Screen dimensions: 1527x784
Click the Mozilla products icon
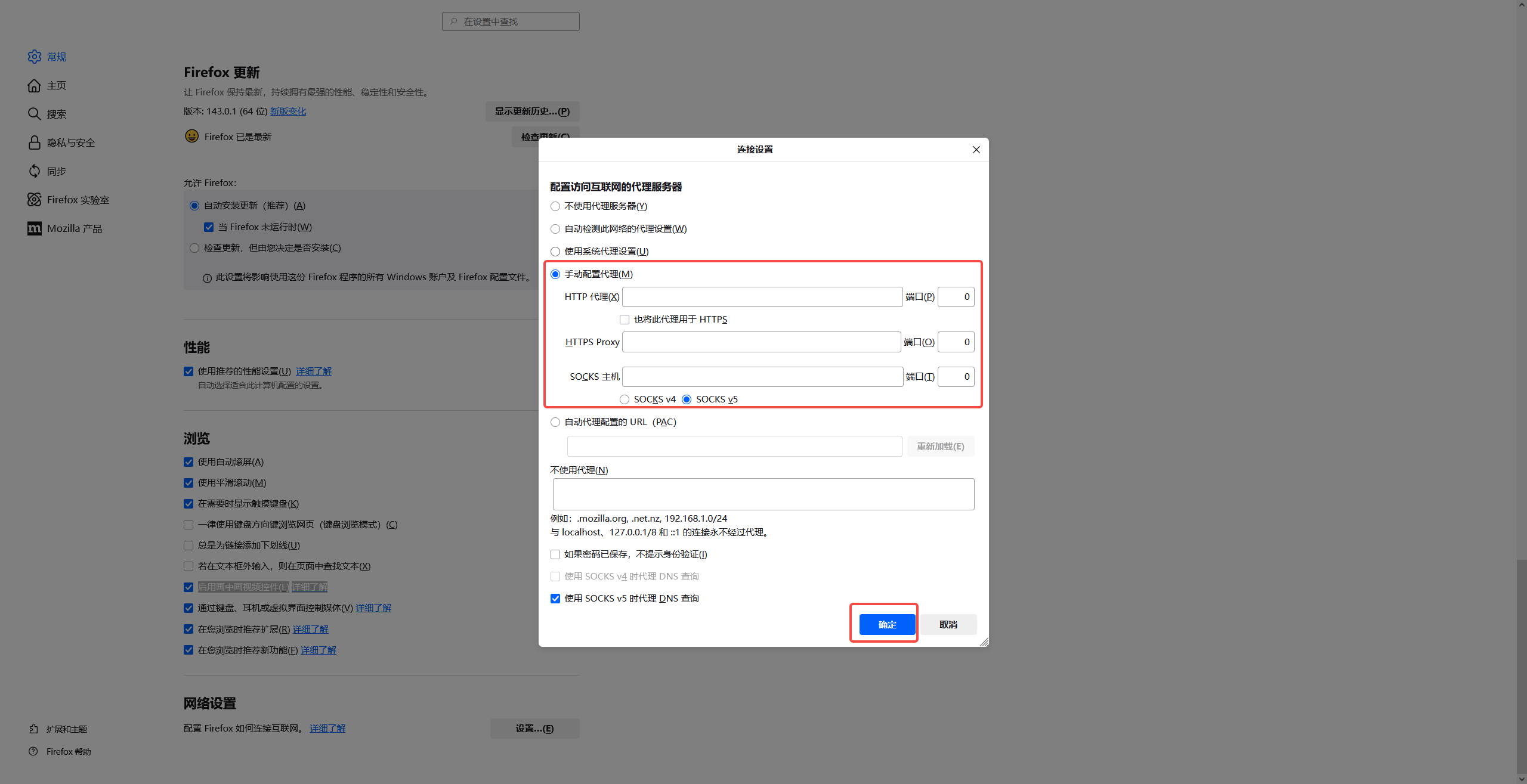click(x=34, y=228)
